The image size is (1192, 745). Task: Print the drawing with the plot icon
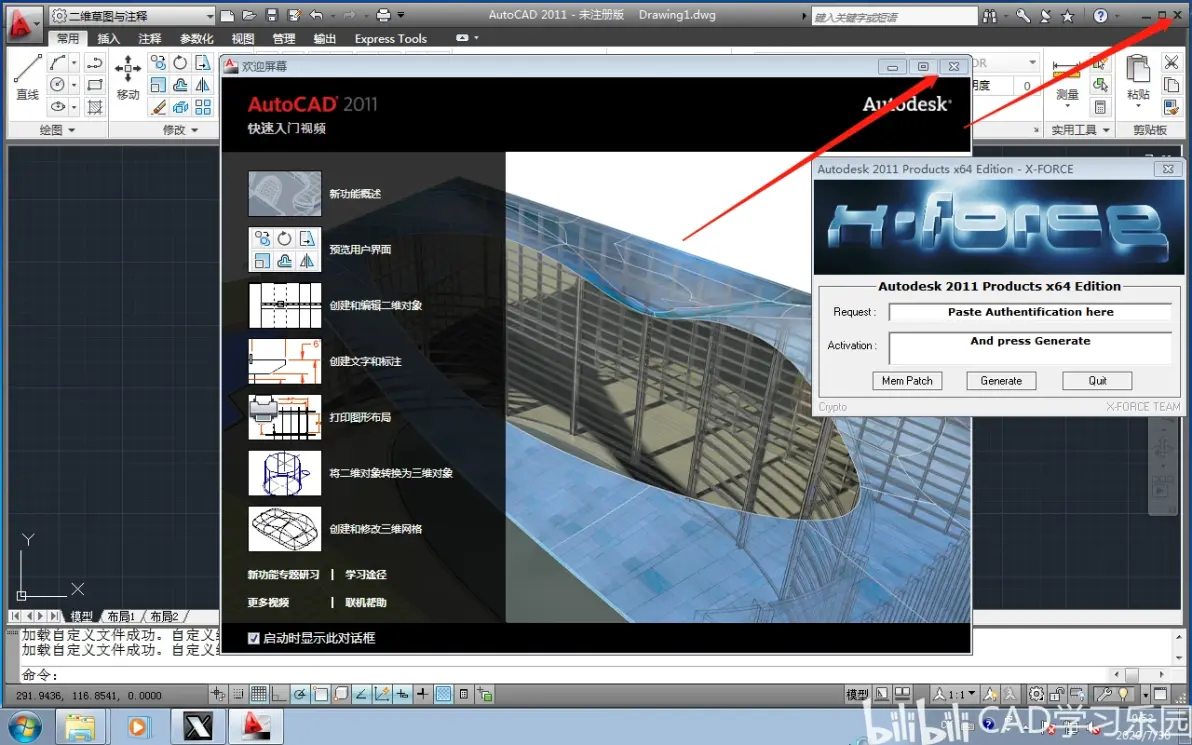click(383, 15)
